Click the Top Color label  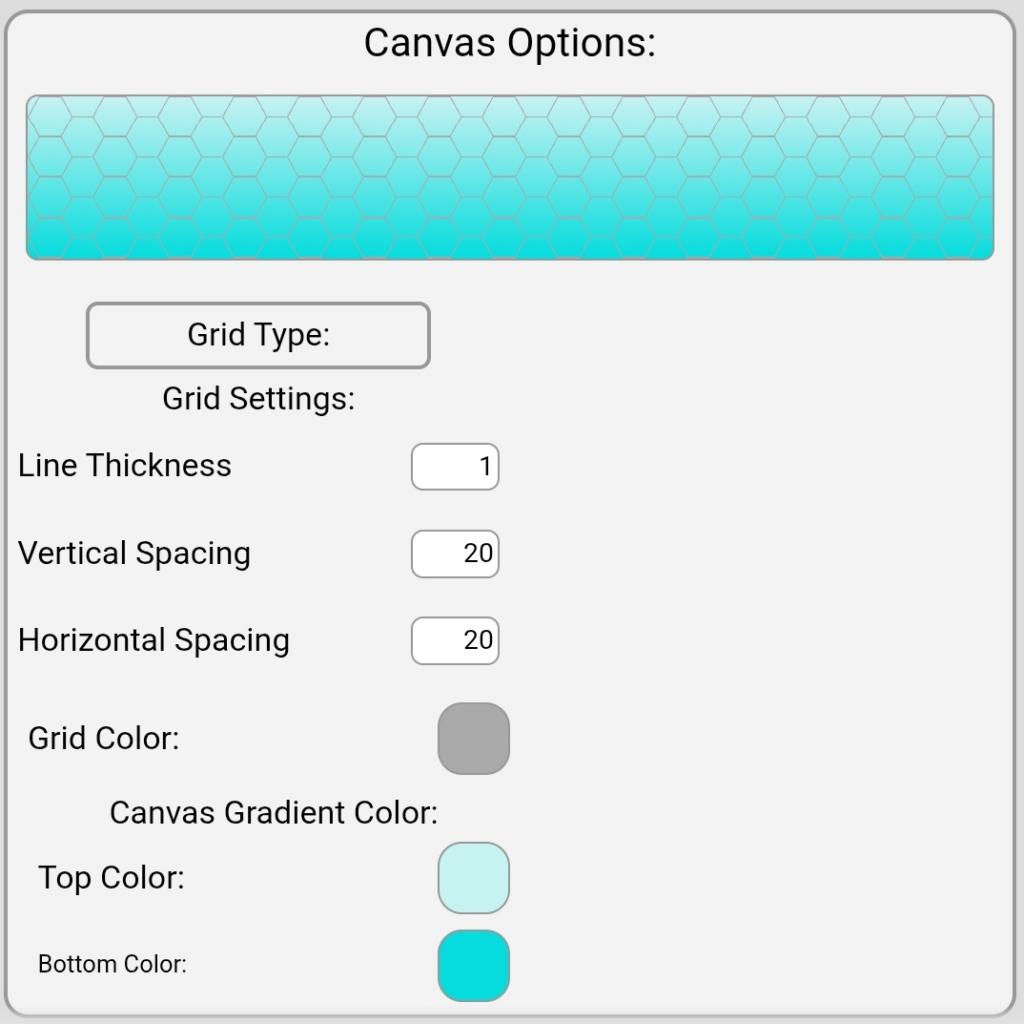point(112,878)
